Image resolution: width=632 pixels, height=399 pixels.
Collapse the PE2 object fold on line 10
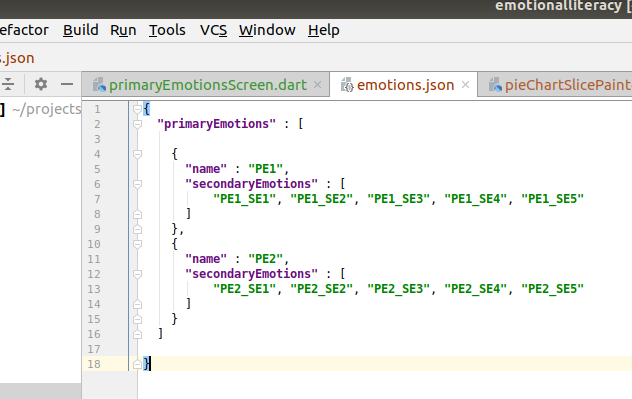click(x=137, y=244)
